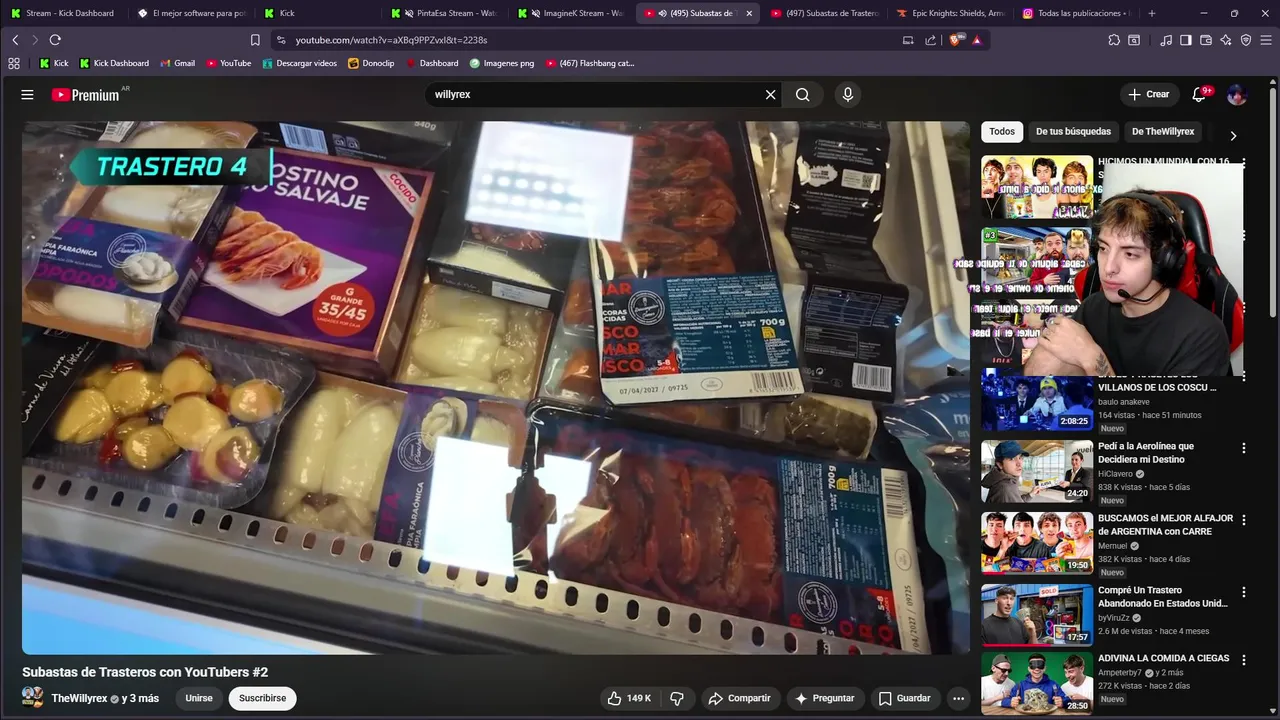
Task: Switch to Todas las publicaciones tab
Action: (x=1076, y=13)
